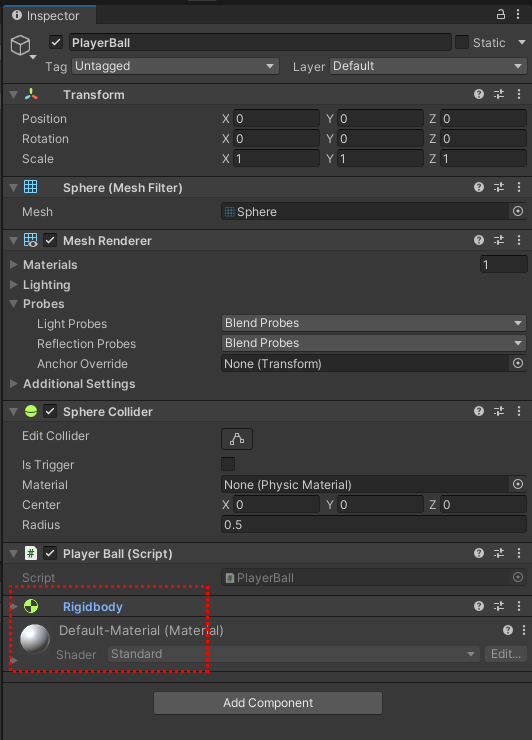Open object picker for Physic Material

518,484
